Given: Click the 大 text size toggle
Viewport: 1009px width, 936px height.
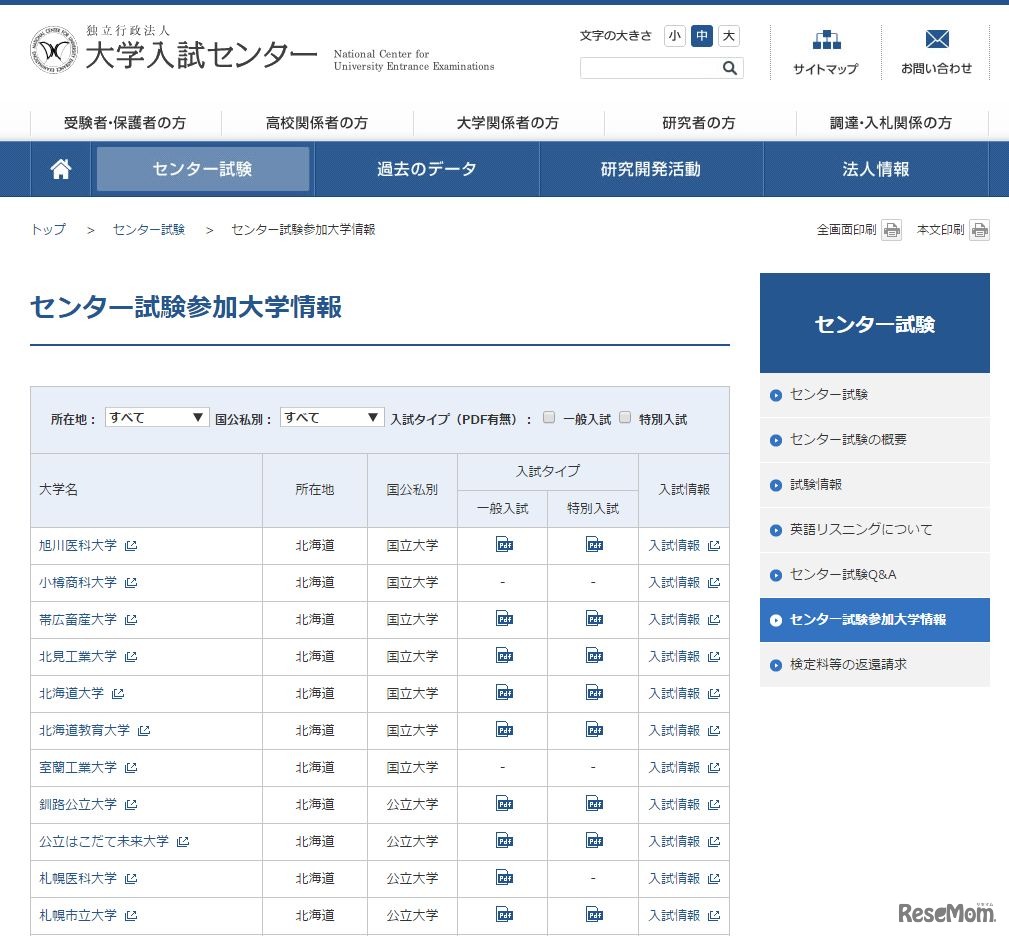Looking at the screenshot, I should (727, 36).
